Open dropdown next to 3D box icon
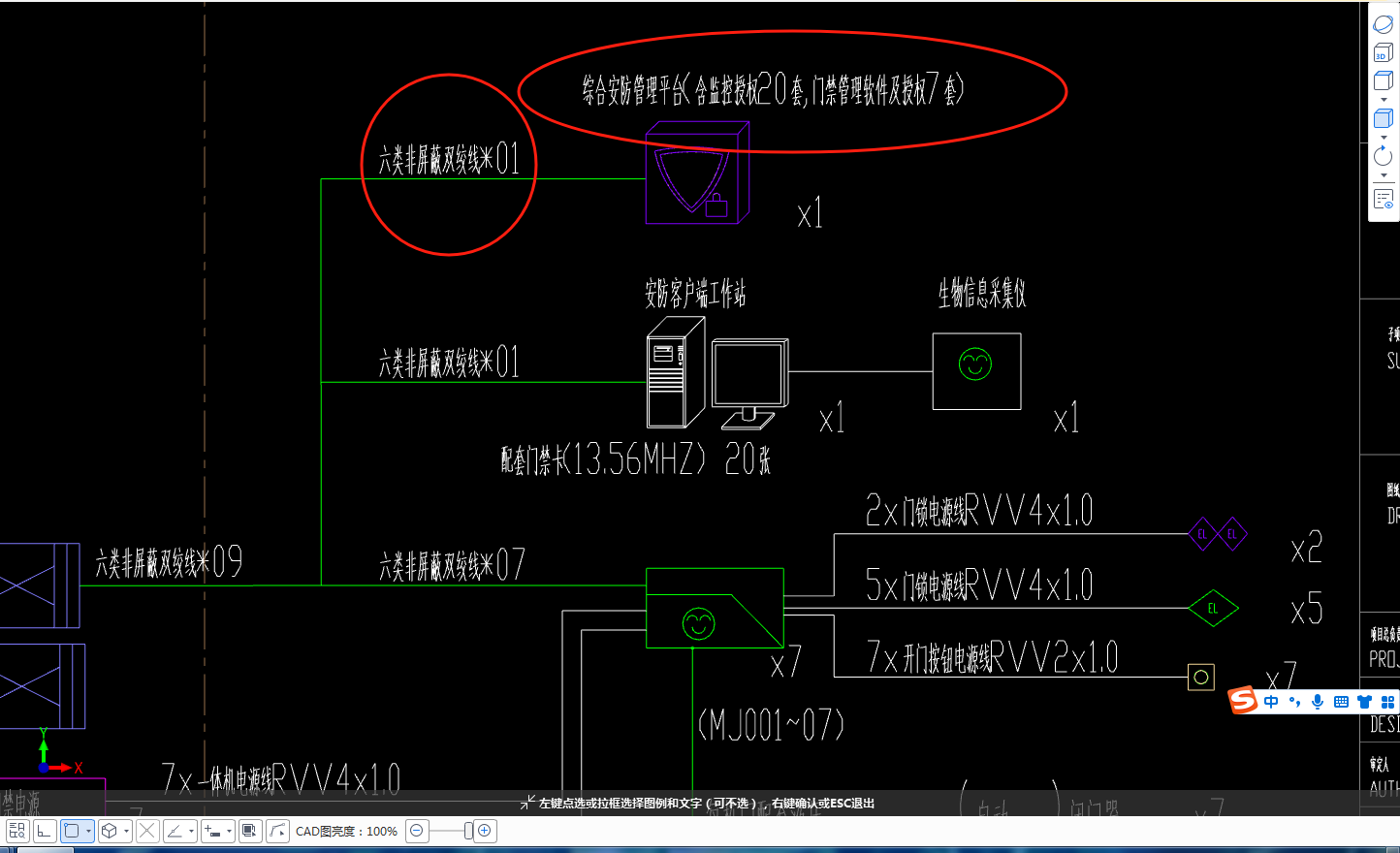Screen dimensions: 1400x853 coord(126,831)
